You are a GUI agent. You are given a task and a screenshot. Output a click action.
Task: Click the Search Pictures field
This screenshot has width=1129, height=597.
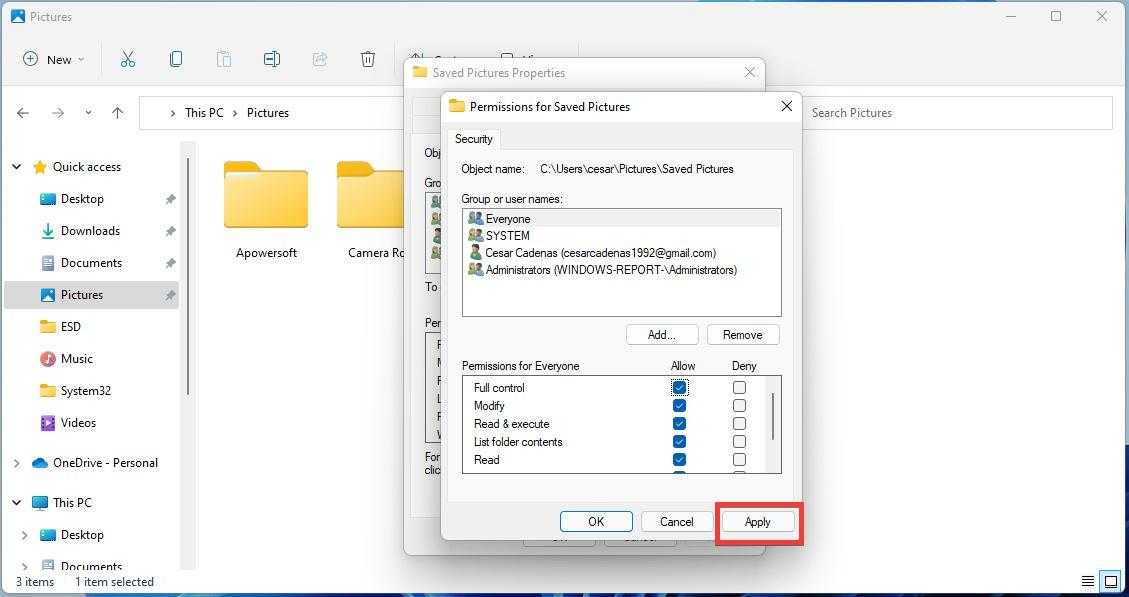pos(955,113)
